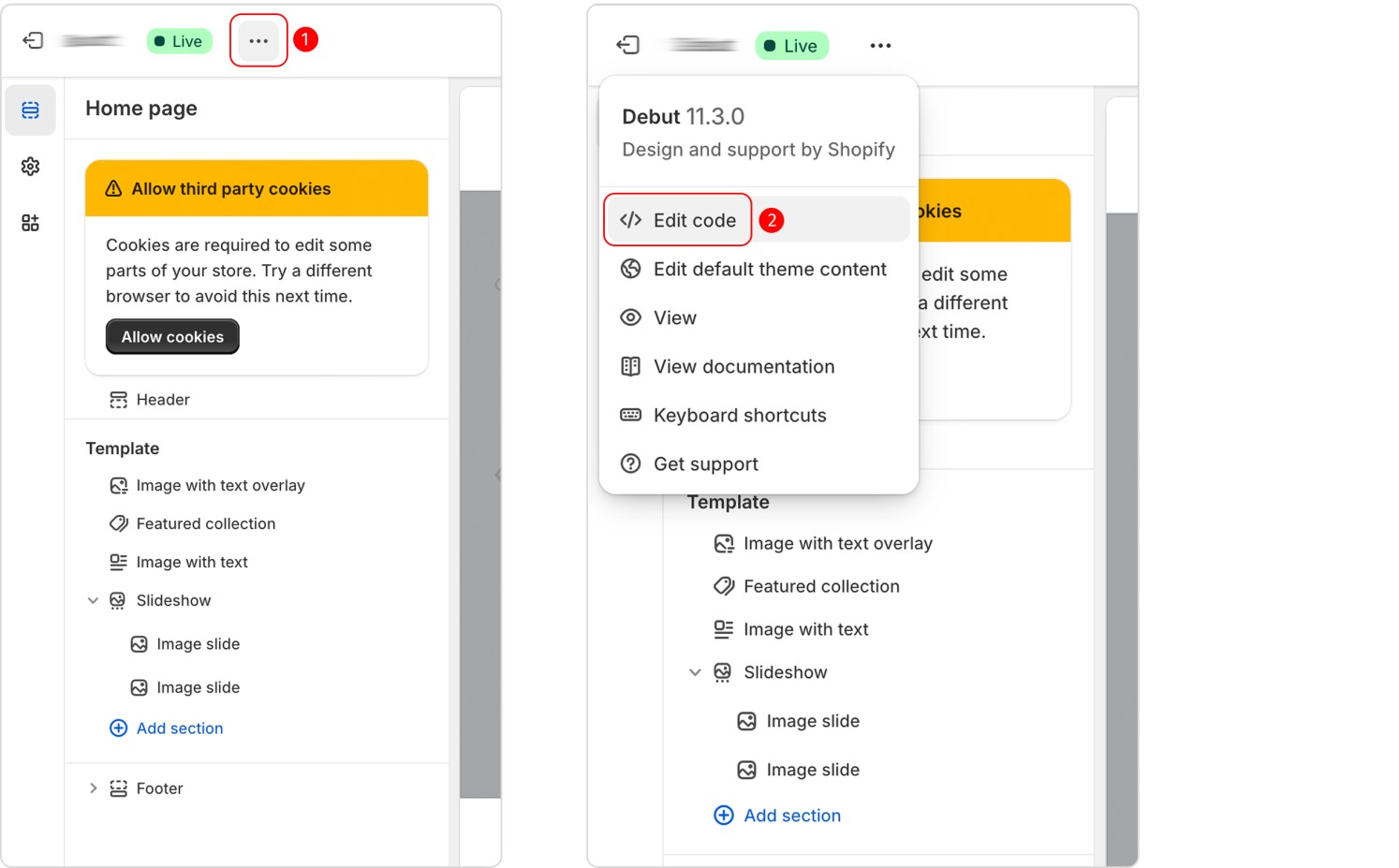Open Theme settings gear icon in sidebar

click(30, 167)
